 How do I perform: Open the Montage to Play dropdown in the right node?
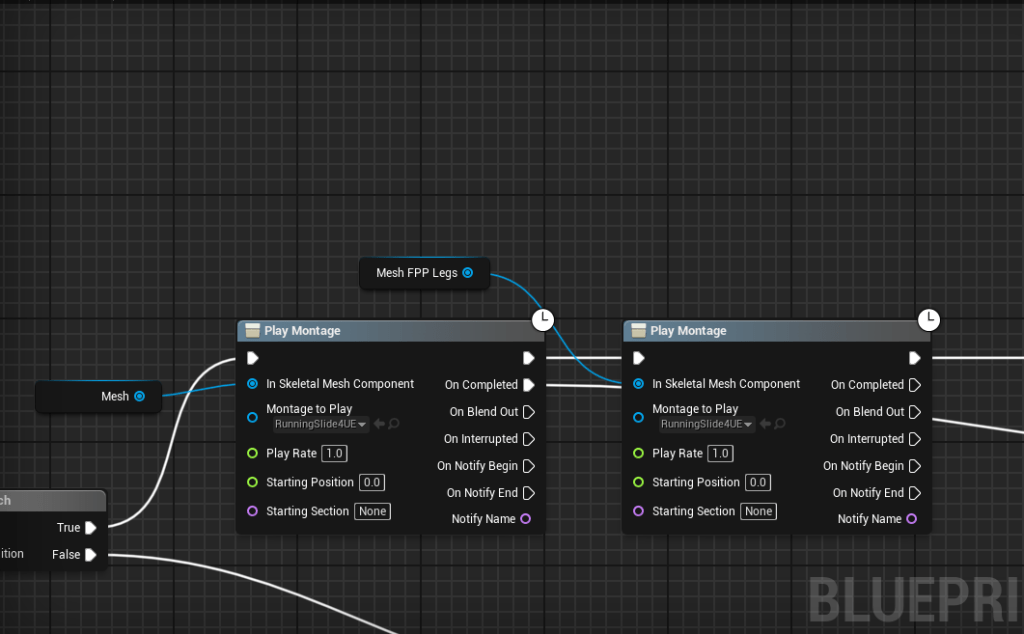[x=706, y=424]
